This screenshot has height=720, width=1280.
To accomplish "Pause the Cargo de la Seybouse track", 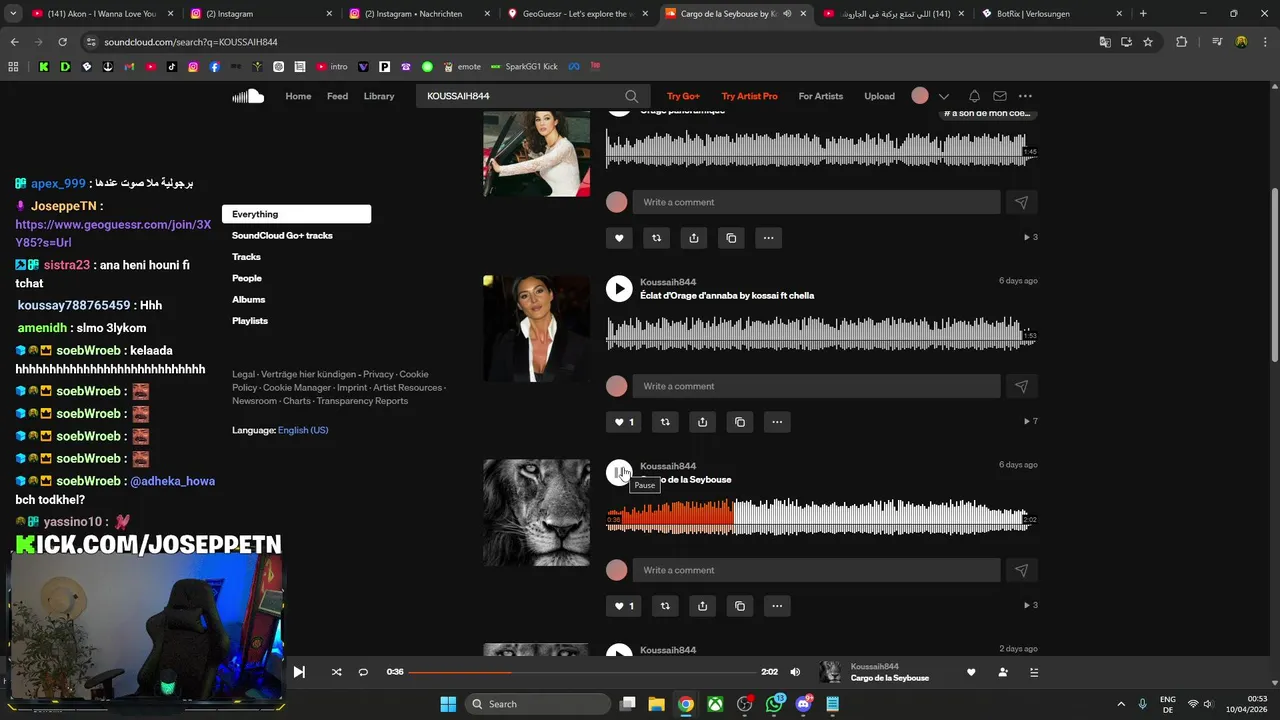I will coord(619,473).
